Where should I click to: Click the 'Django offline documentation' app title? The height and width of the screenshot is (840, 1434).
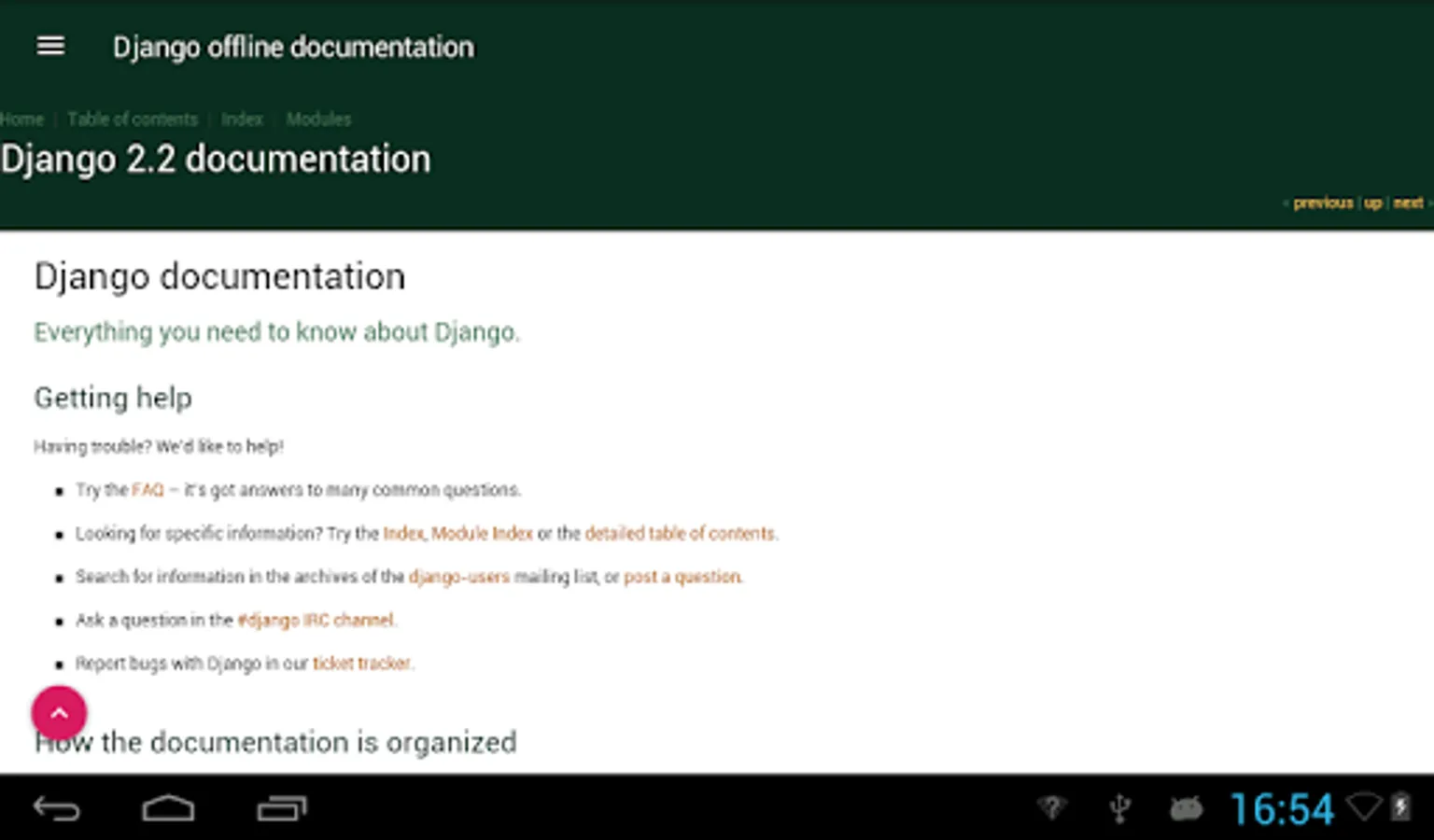293,47
